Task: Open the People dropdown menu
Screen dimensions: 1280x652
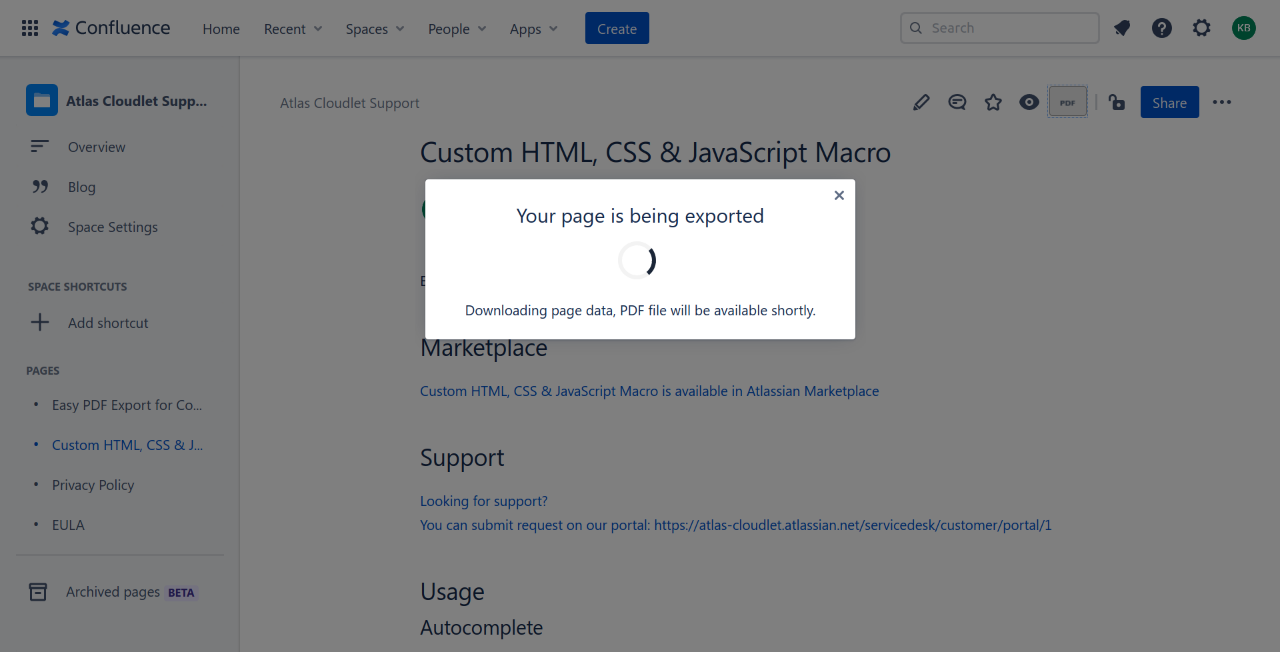Action: pos(457,29)
